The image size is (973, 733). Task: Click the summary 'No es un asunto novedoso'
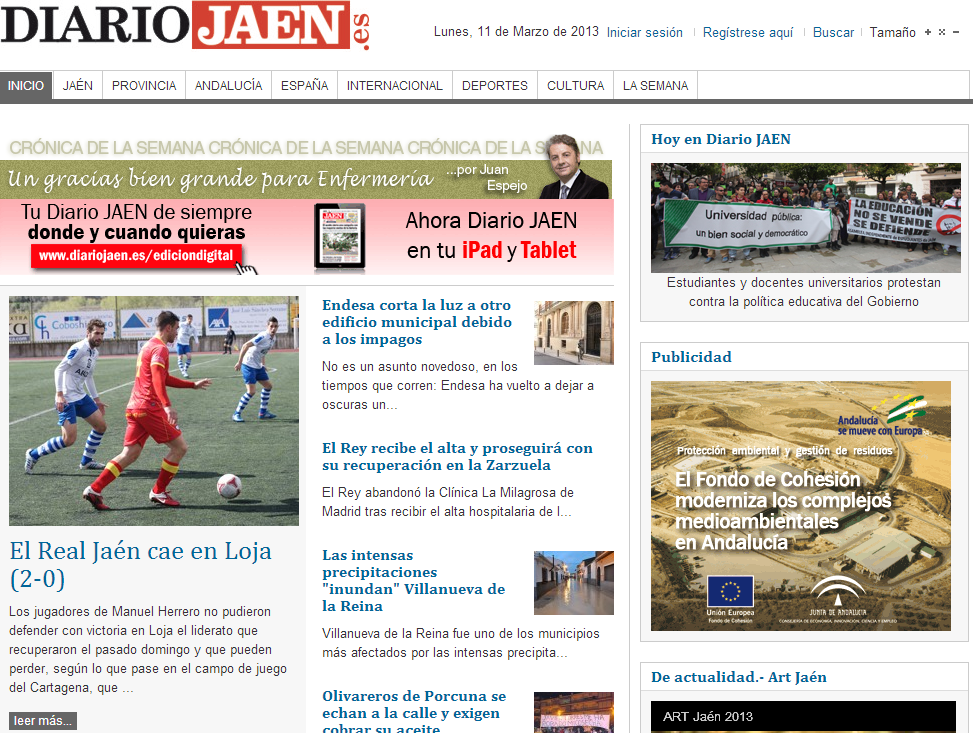(457, 385)
